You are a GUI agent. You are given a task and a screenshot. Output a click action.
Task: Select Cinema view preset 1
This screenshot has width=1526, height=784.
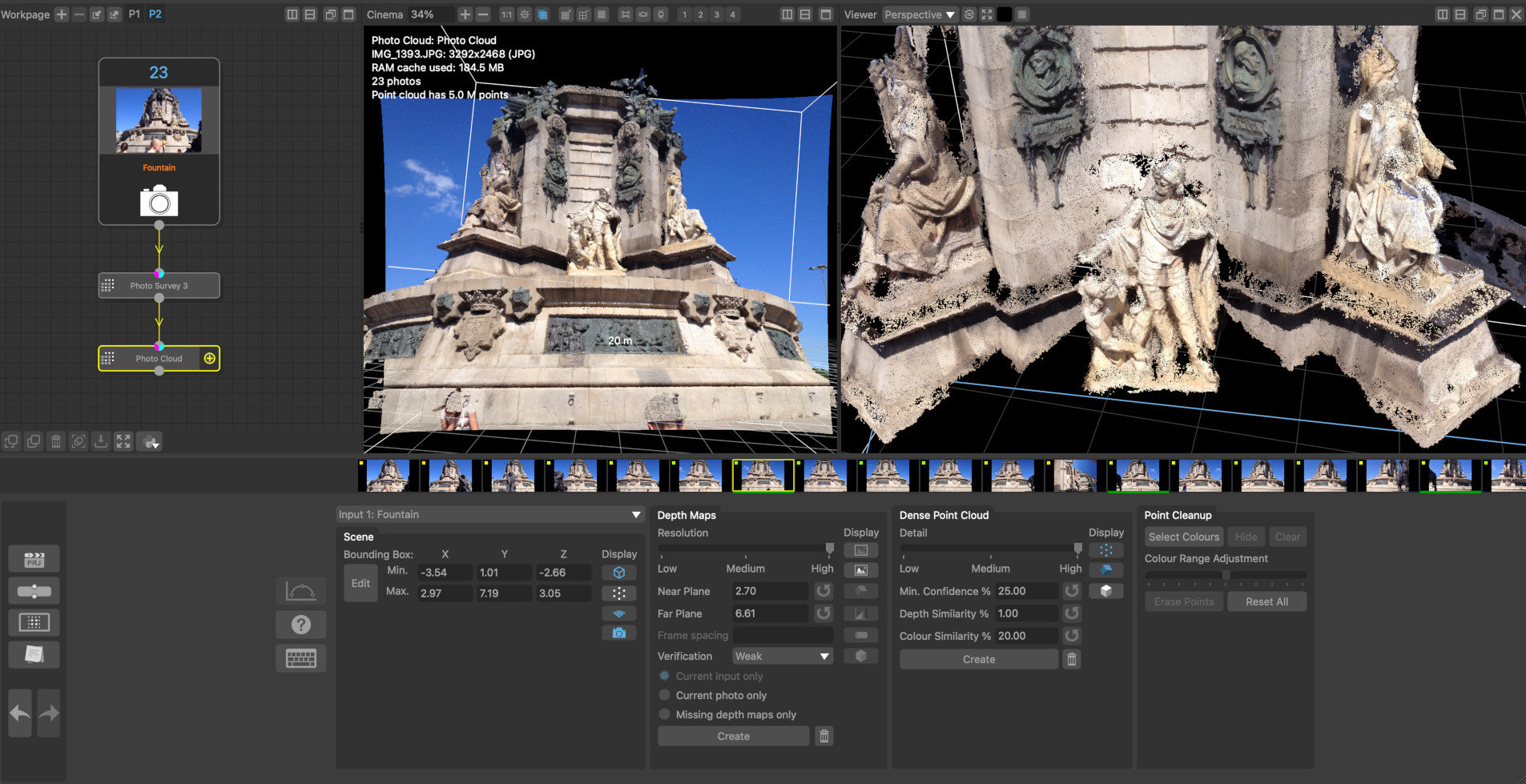pyautogui.click(x=684, y=14)
